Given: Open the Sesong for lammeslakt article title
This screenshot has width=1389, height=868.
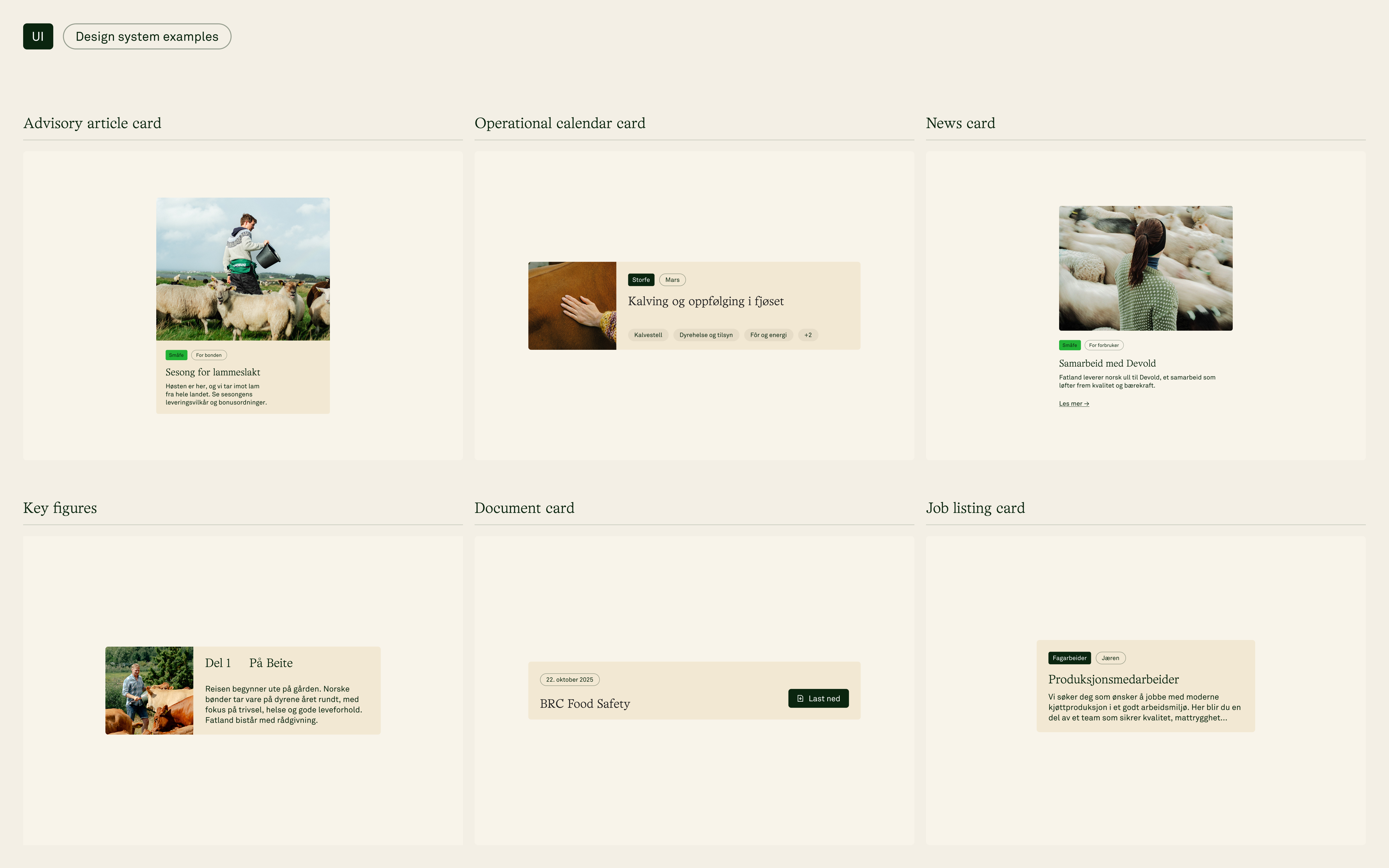Looking at the screenshot, I should 212,372.
